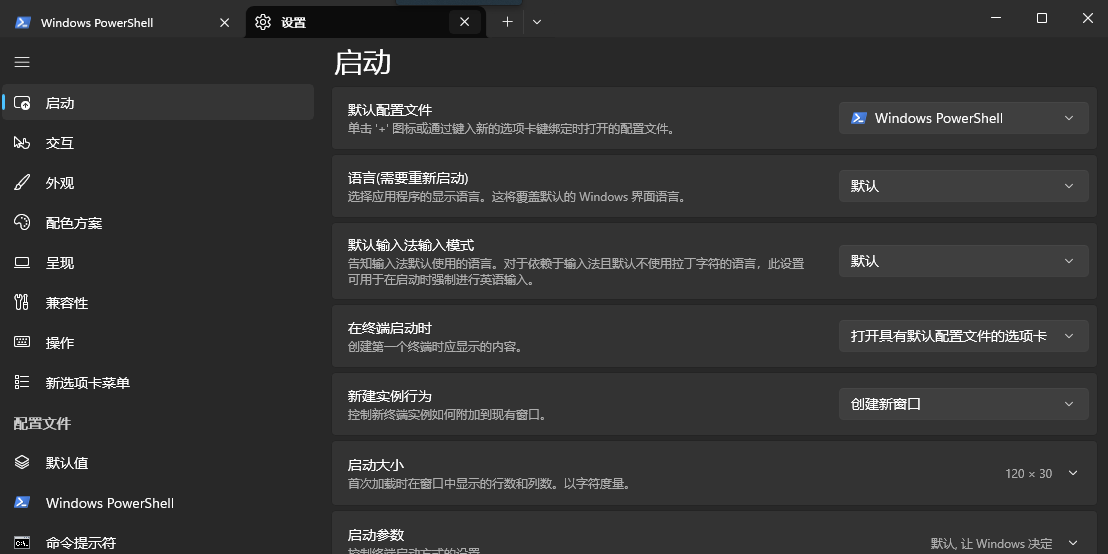
Task: Click the 120 × 30 launch size value
Action: 1028,473
